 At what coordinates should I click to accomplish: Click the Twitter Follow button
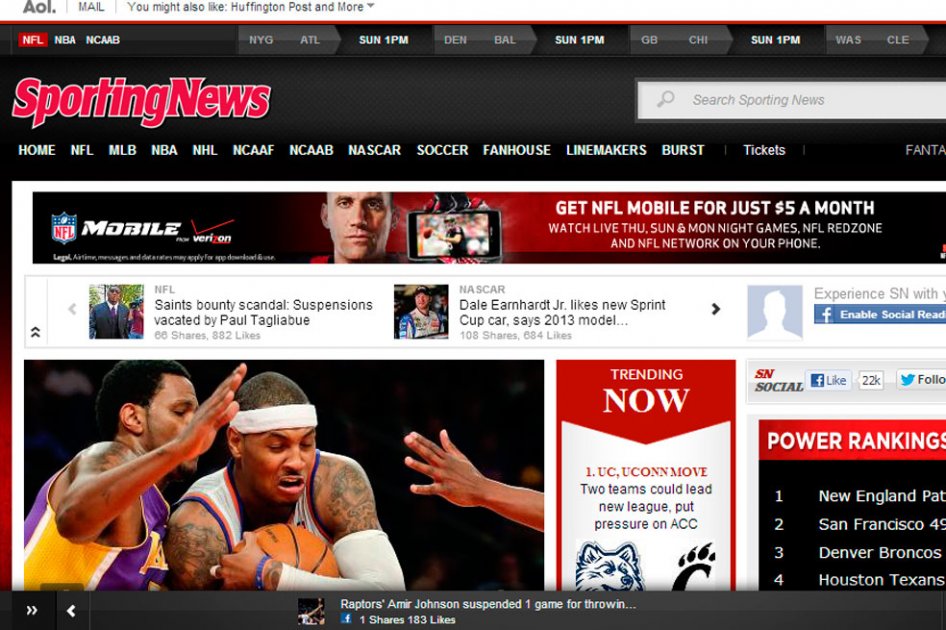click(x=921, y=380)
